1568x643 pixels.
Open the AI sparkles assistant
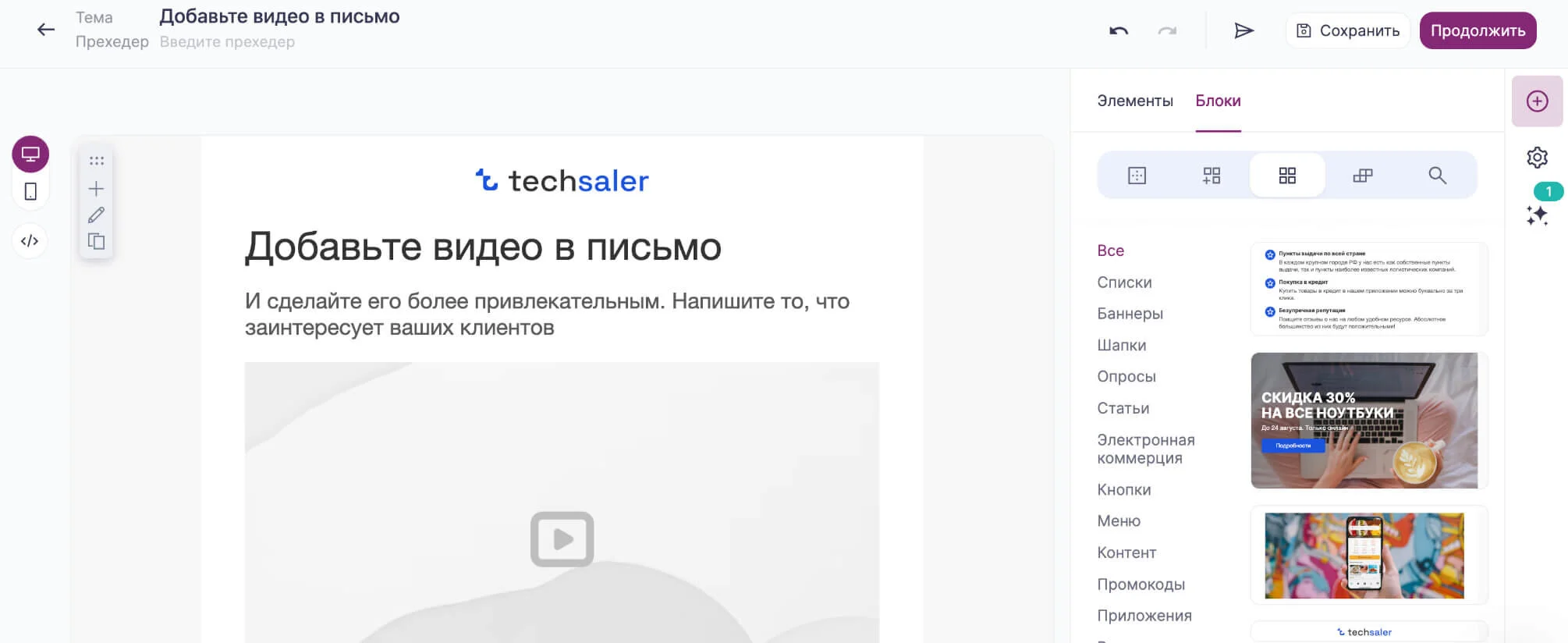1537,215
